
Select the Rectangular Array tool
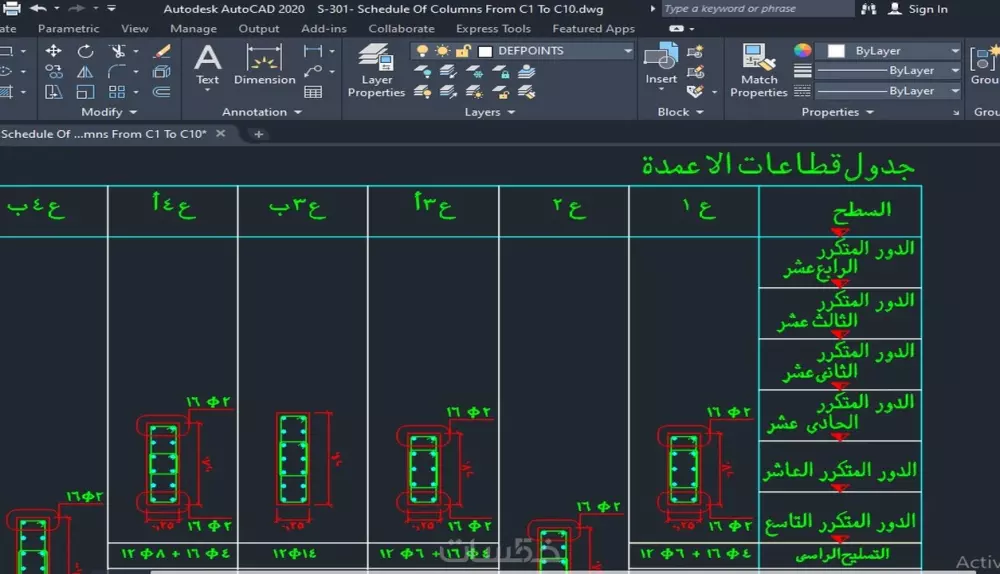pos(117,92)
